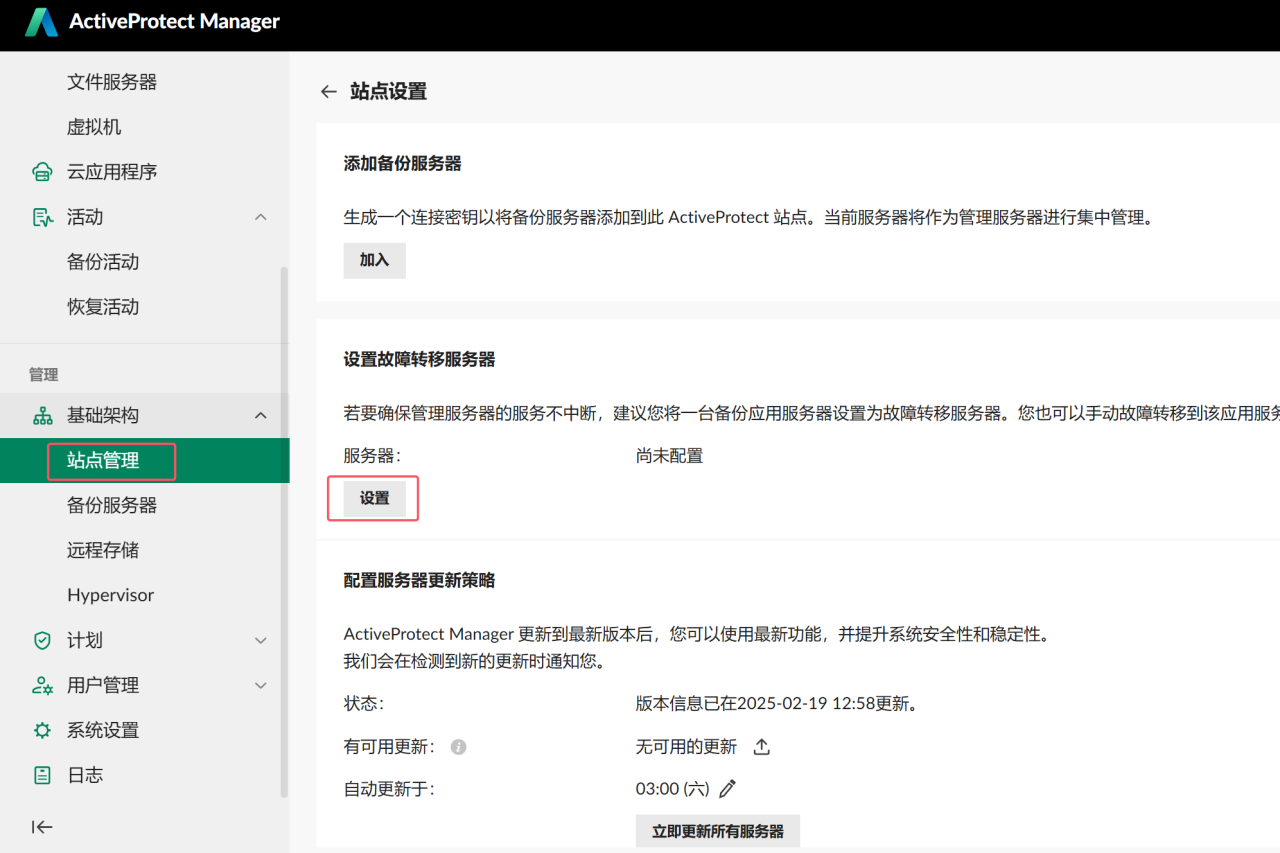1280x853 pixels.
Task: Collapse the sidebar with the arrow icon
Action: pyautogui.click(x=42, y=827)
